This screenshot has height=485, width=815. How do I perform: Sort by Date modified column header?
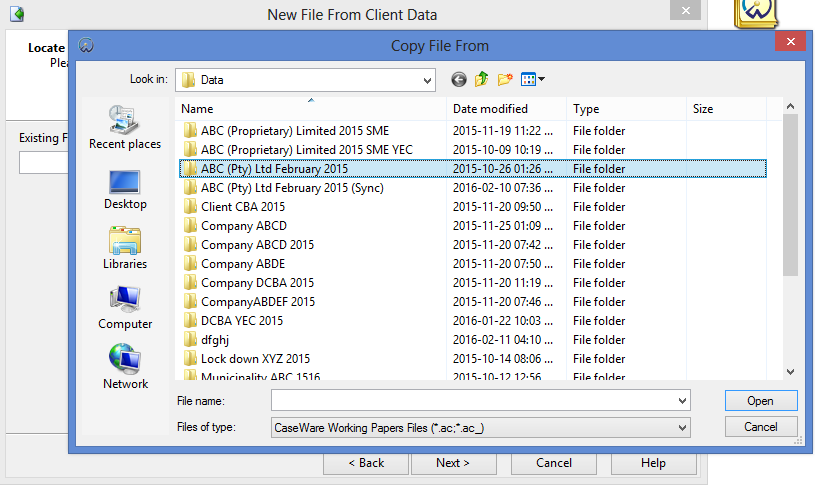click(x=506, y=109)
